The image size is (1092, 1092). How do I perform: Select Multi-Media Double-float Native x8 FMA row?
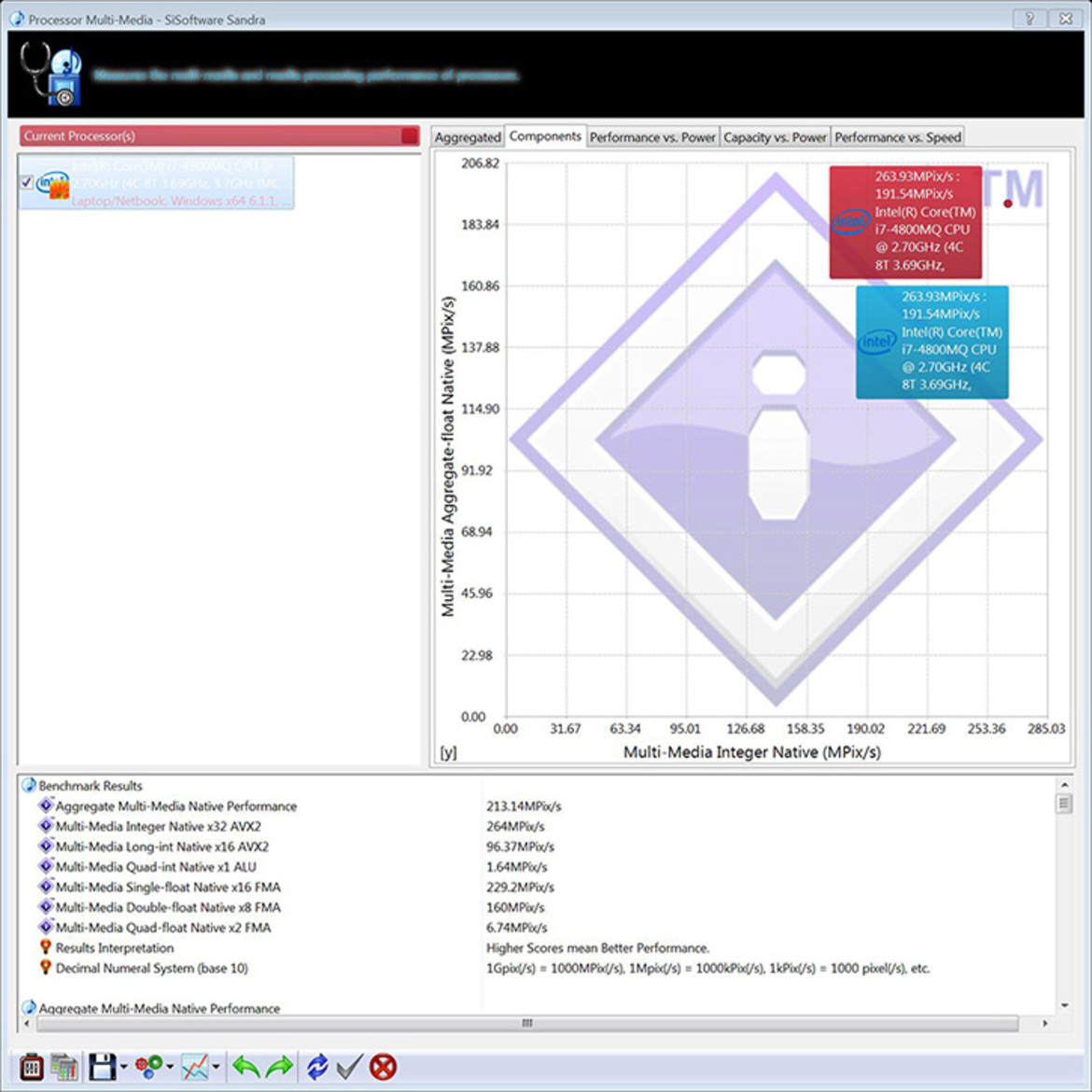pos(168,907)
